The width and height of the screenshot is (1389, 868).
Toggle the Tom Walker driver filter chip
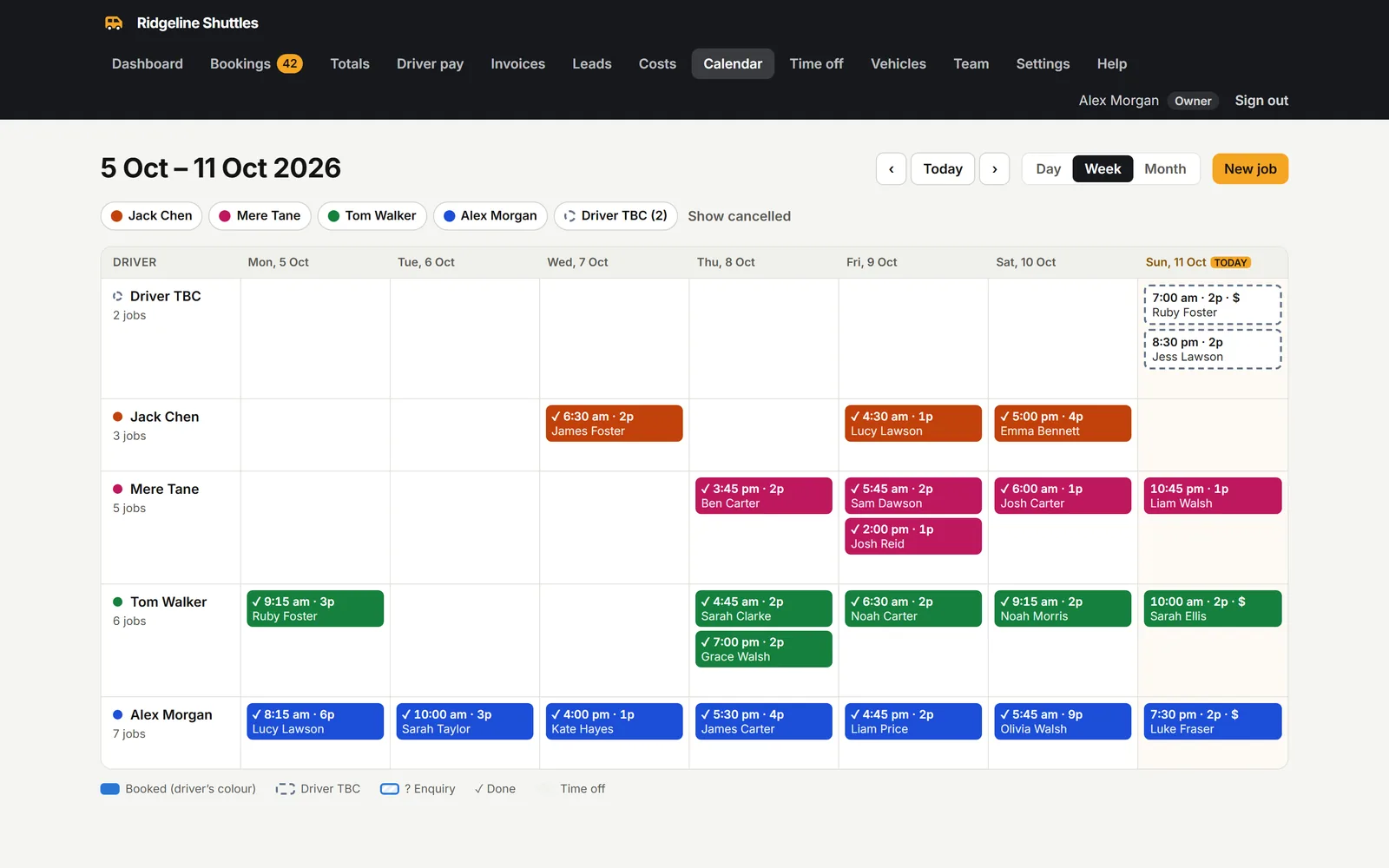(x=372, y=216)
